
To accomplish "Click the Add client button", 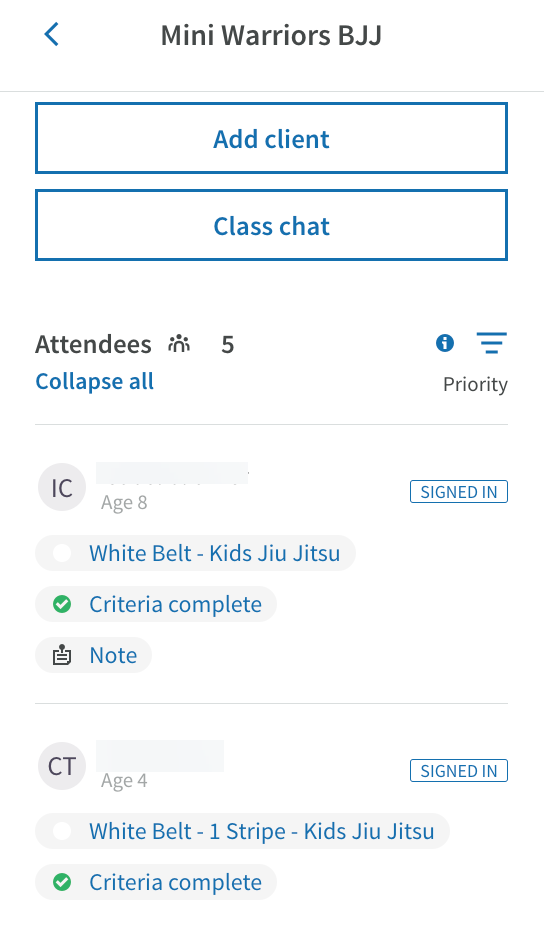I will click(272, 138).
